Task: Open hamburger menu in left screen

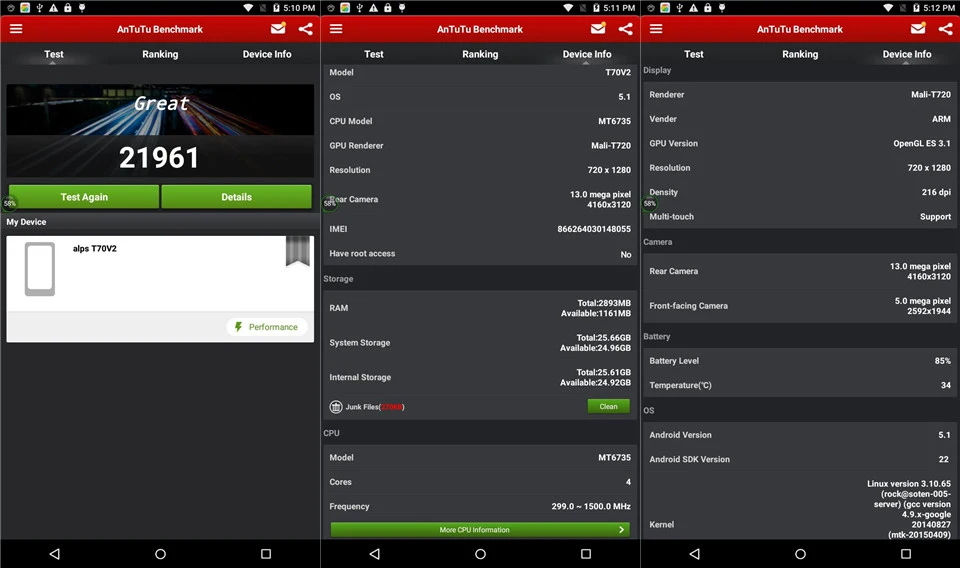Action: pyautogui.click(x=16, y=29)
